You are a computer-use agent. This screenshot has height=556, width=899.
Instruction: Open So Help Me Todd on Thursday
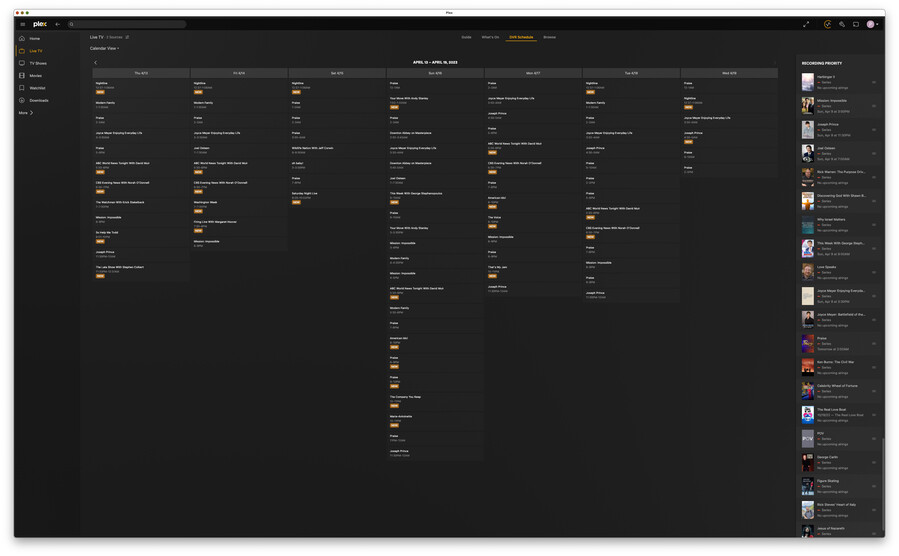[141, 237]
